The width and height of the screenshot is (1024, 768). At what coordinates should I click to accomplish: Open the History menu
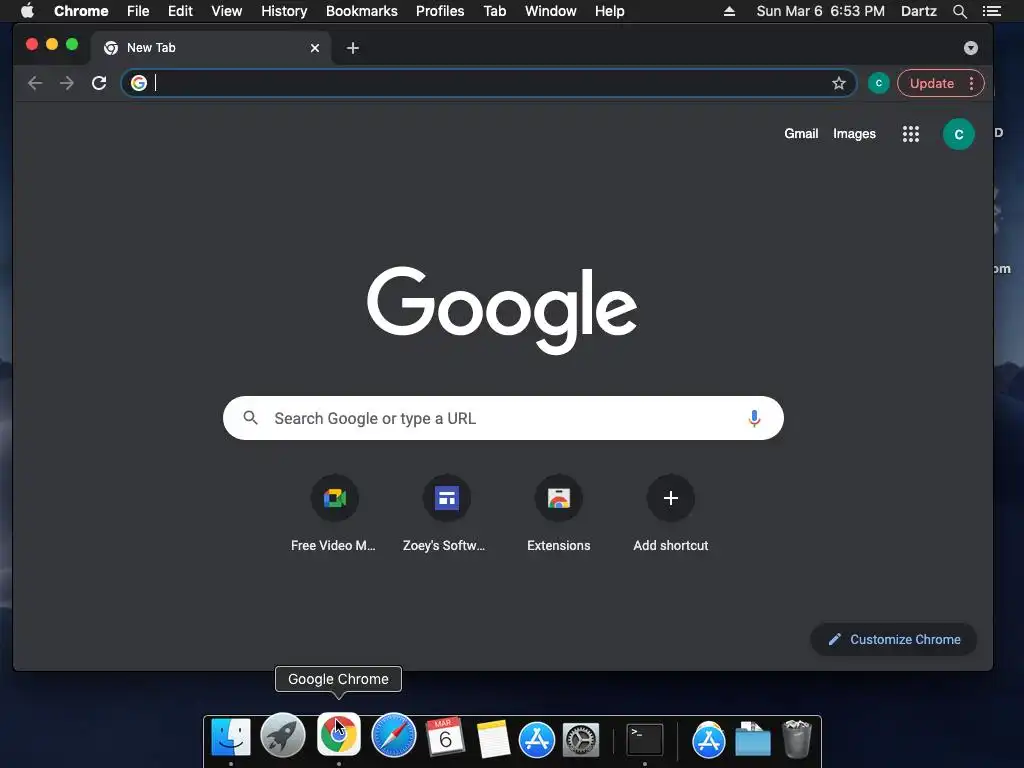[284, 11]
